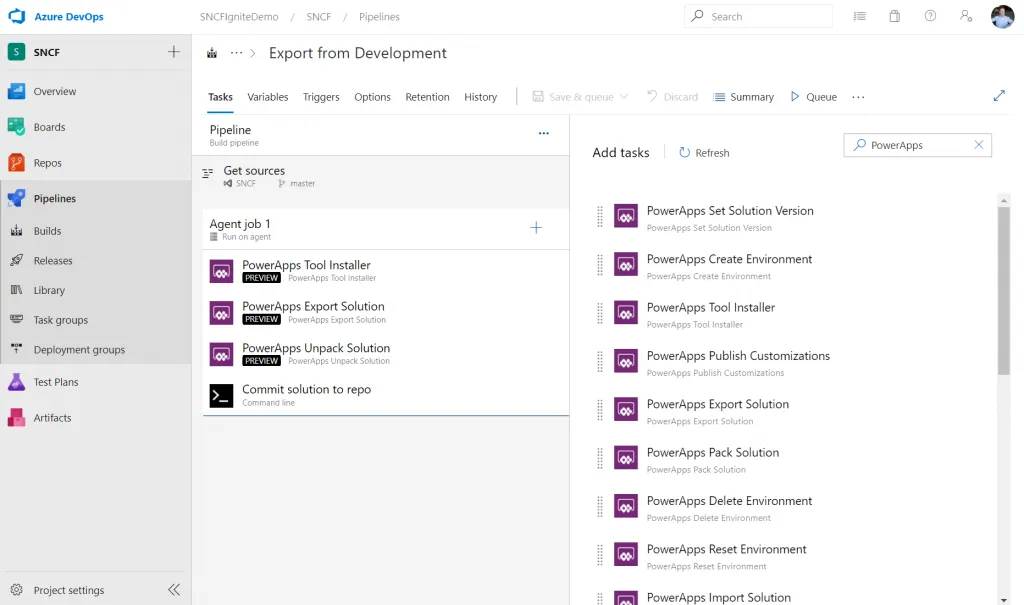Open the work items list icon in header

(859, 16)
